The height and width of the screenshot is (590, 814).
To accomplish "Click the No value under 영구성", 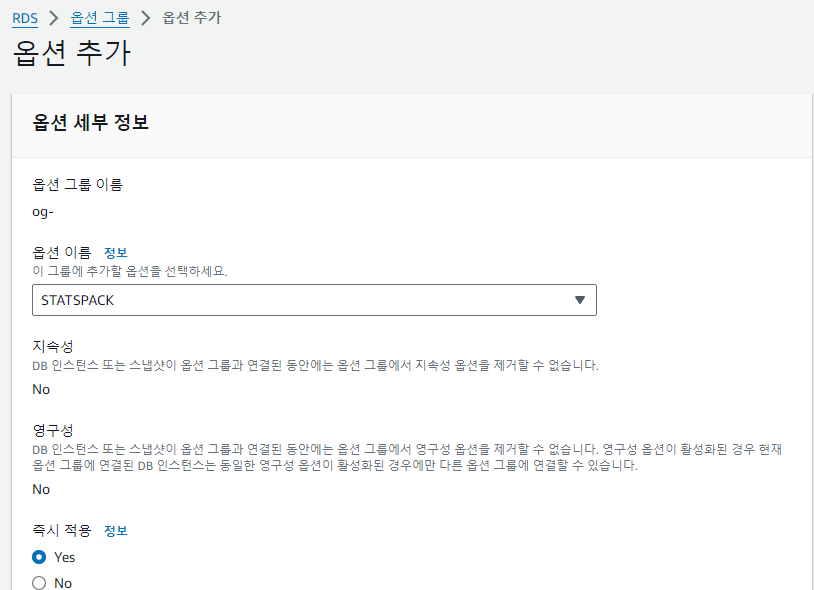I will pos(41,489).
